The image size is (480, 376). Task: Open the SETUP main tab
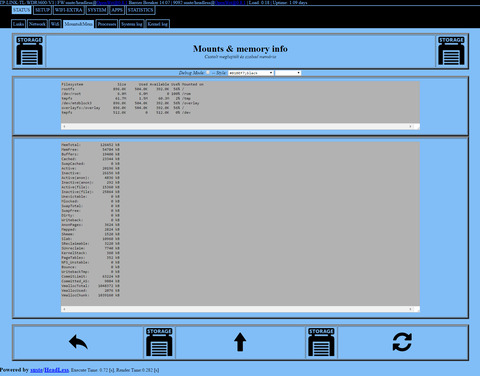tap(42, 10)
